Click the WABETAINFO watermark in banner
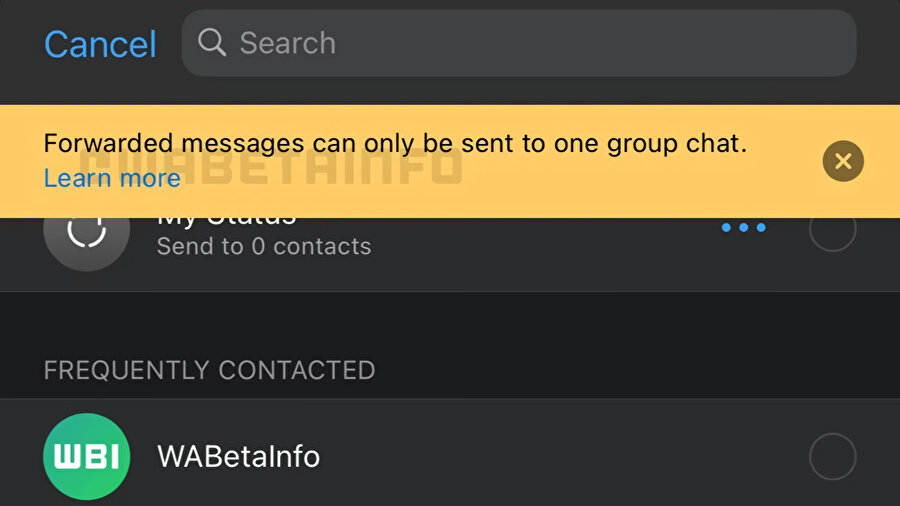Screen dimensions: 900x506 [270, 167]
